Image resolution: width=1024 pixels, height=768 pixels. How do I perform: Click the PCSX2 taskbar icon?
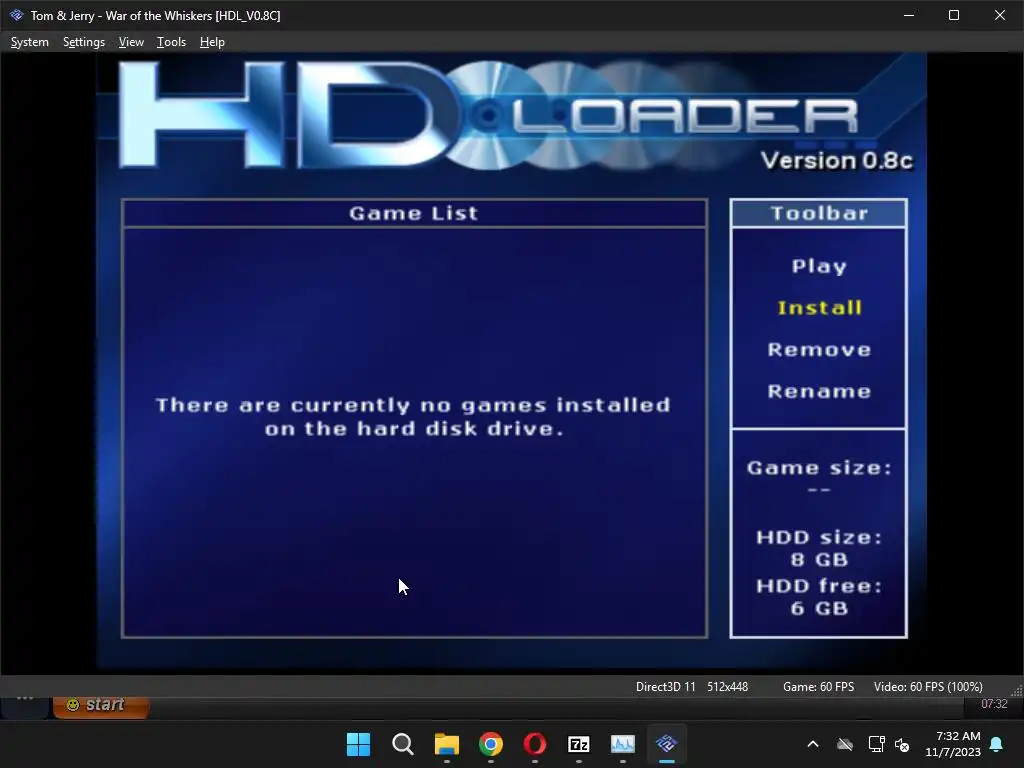pyautogui.click(x=667, y=744)
